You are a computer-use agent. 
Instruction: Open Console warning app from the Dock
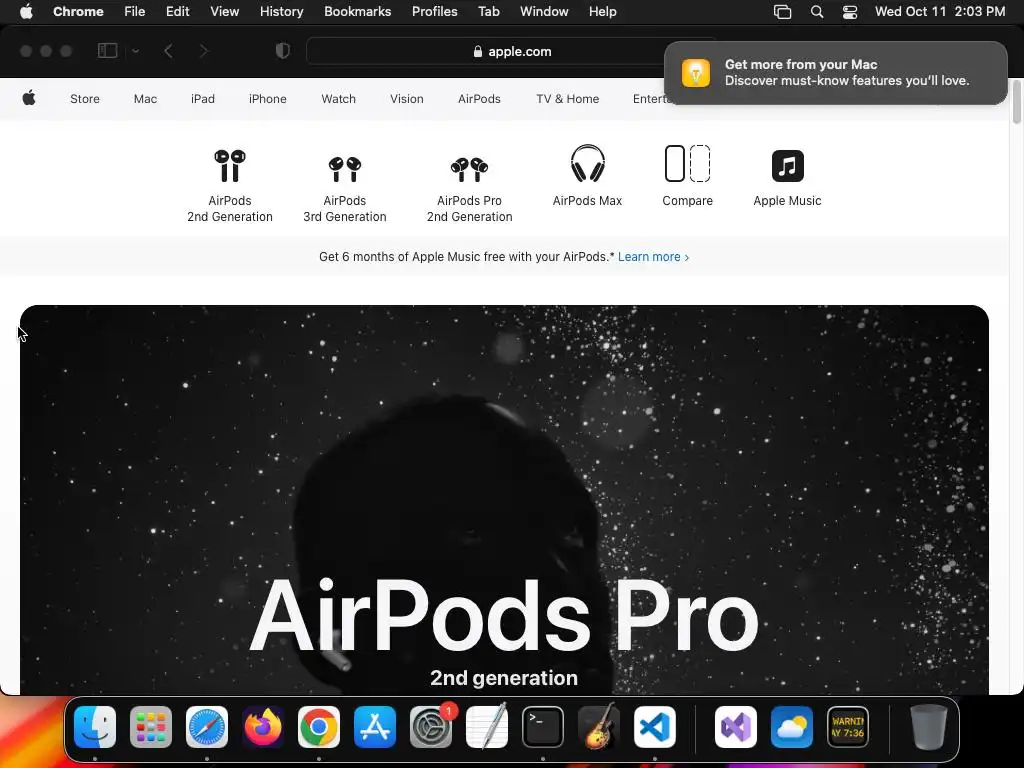(x=848, y=727)
